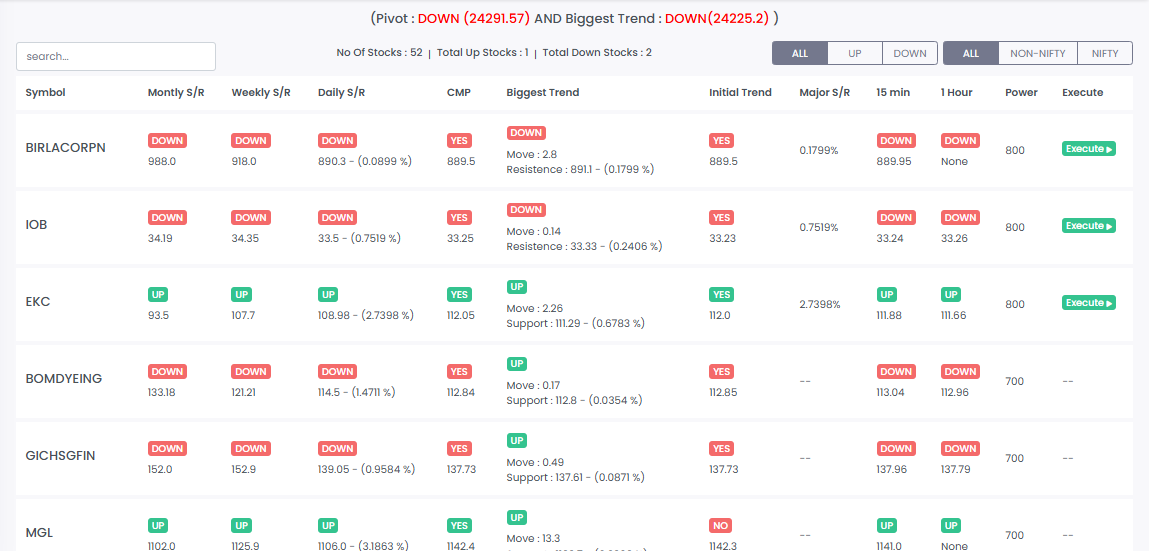Select ALL in the nifty filter group
This screenshot has height=551, width=1149.
[x=971, y=53]
